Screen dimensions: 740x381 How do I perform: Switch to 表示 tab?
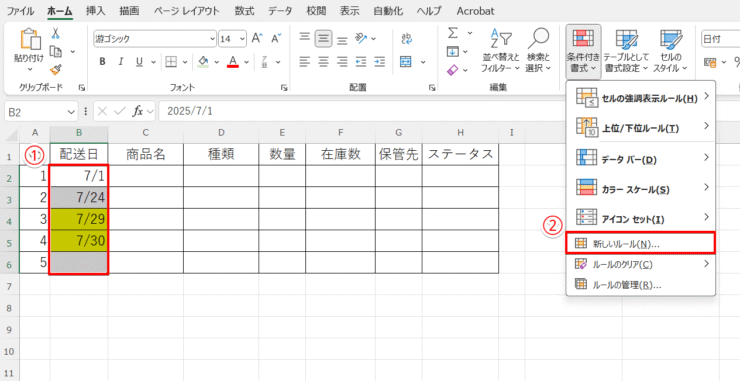(x=349, y=10)
